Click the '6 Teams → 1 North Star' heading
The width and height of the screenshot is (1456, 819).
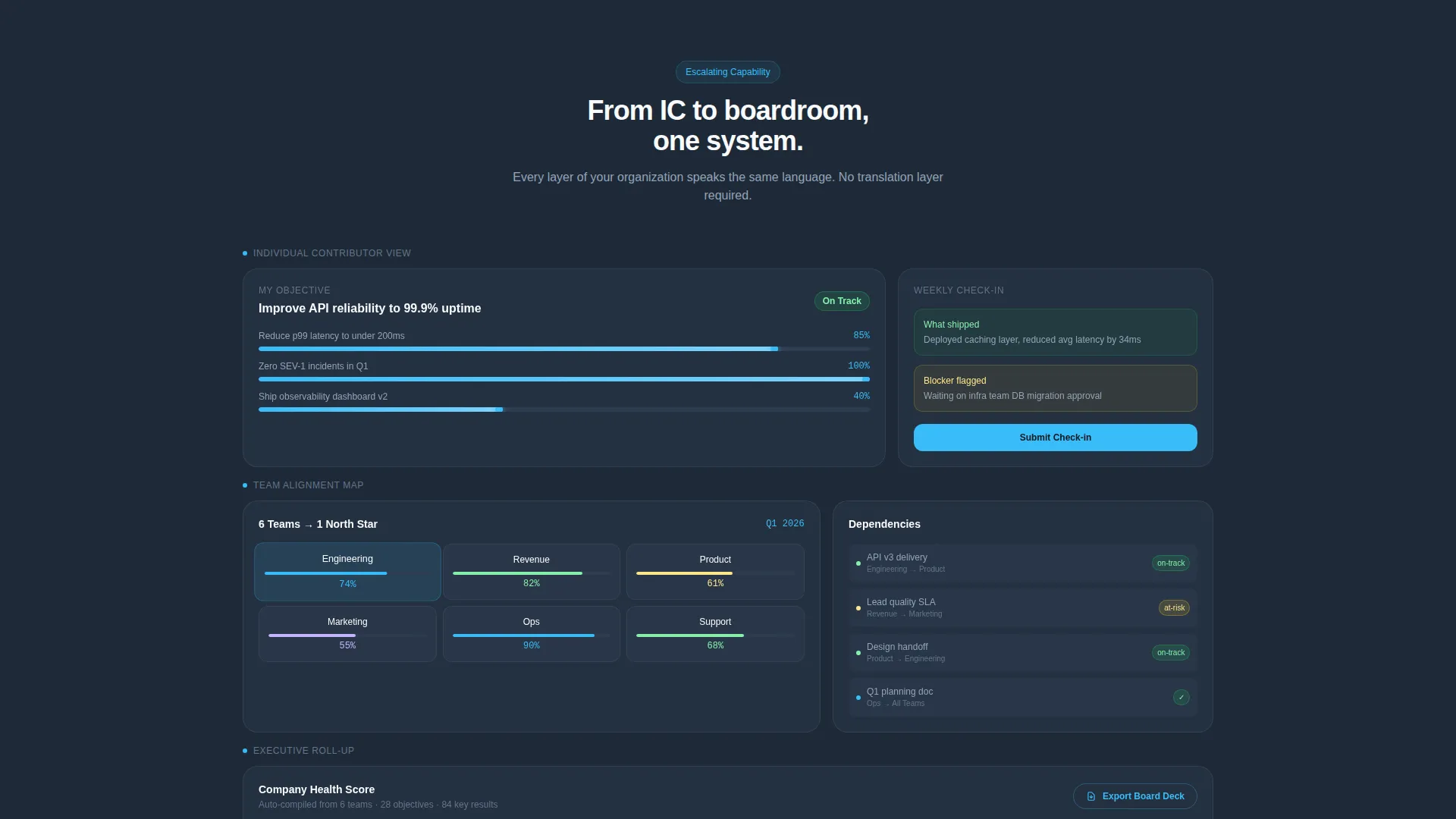(318, 525)
